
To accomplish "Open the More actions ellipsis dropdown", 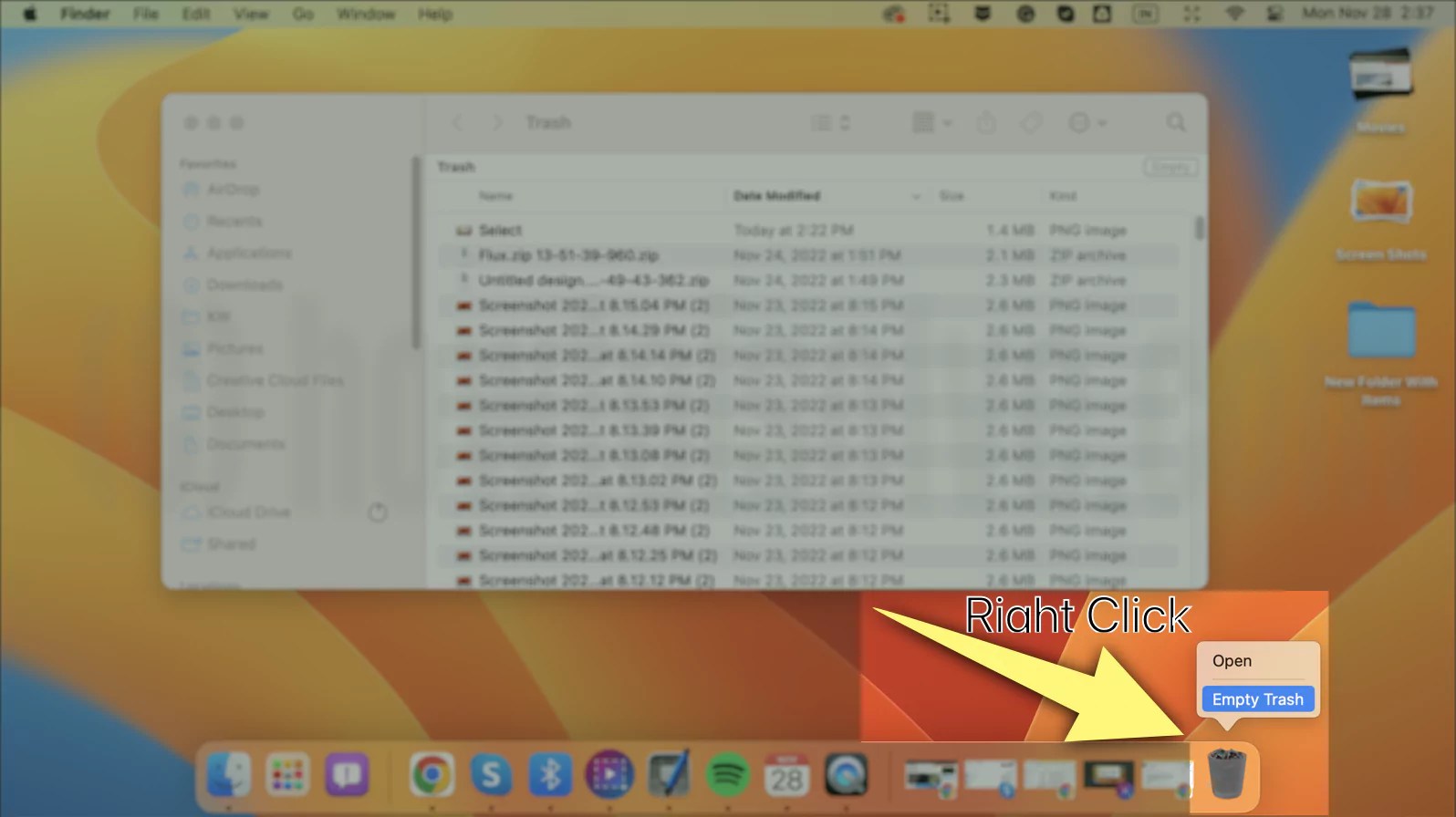I will [x=1087, y=122].
